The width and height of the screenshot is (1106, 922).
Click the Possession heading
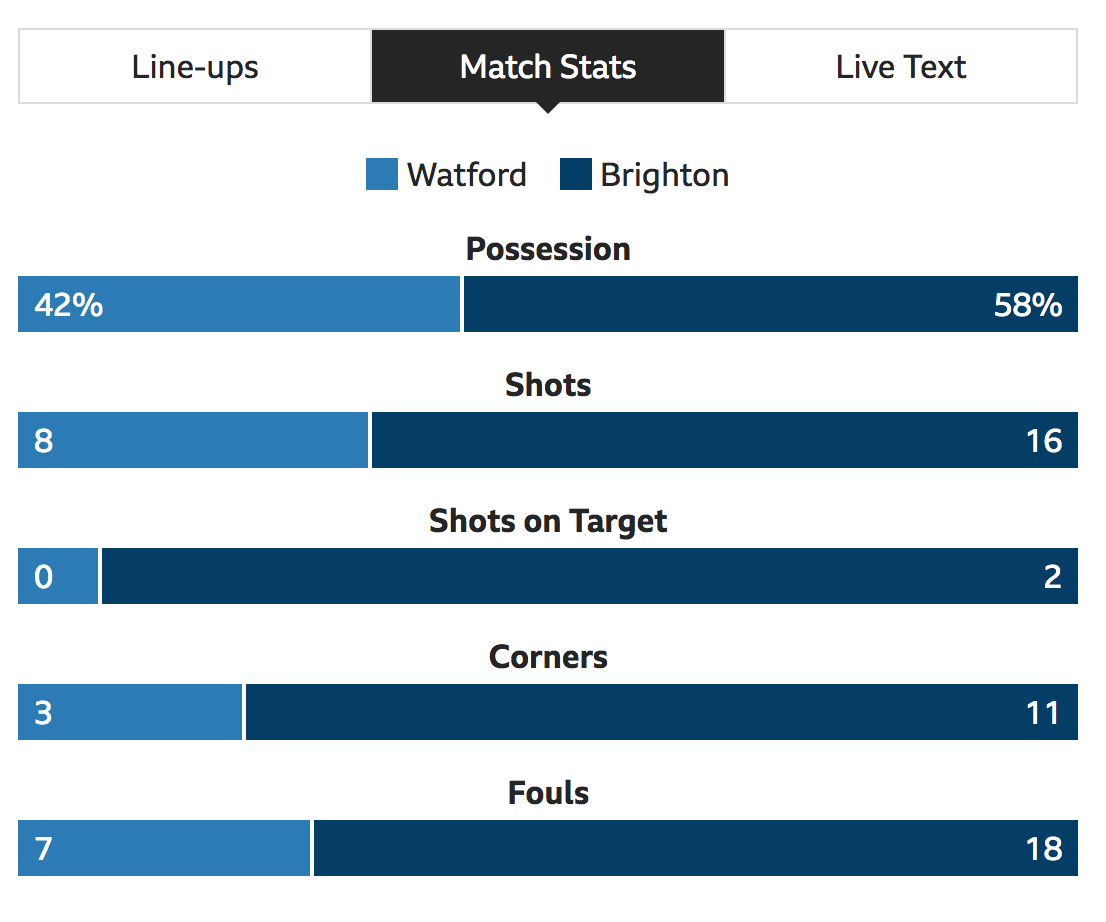pyautogui.click(x=548, y=249)
